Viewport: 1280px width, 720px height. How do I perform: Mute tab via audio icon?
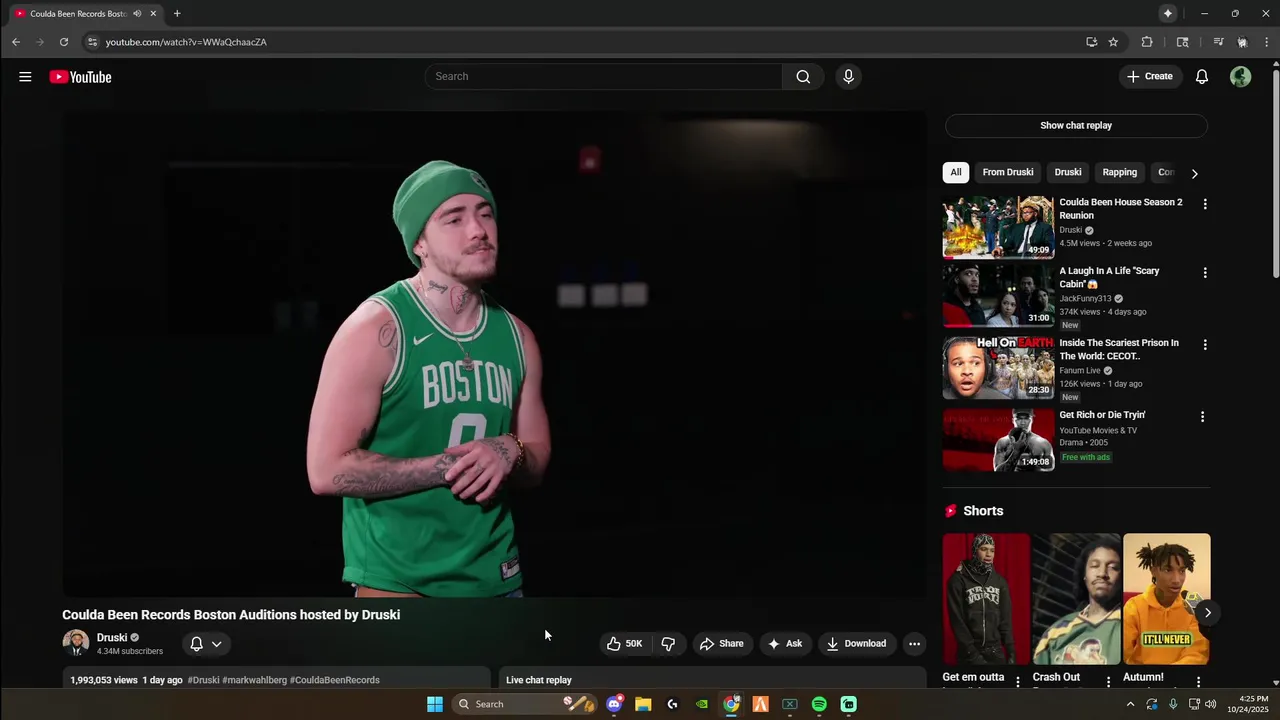coord(137,14)
